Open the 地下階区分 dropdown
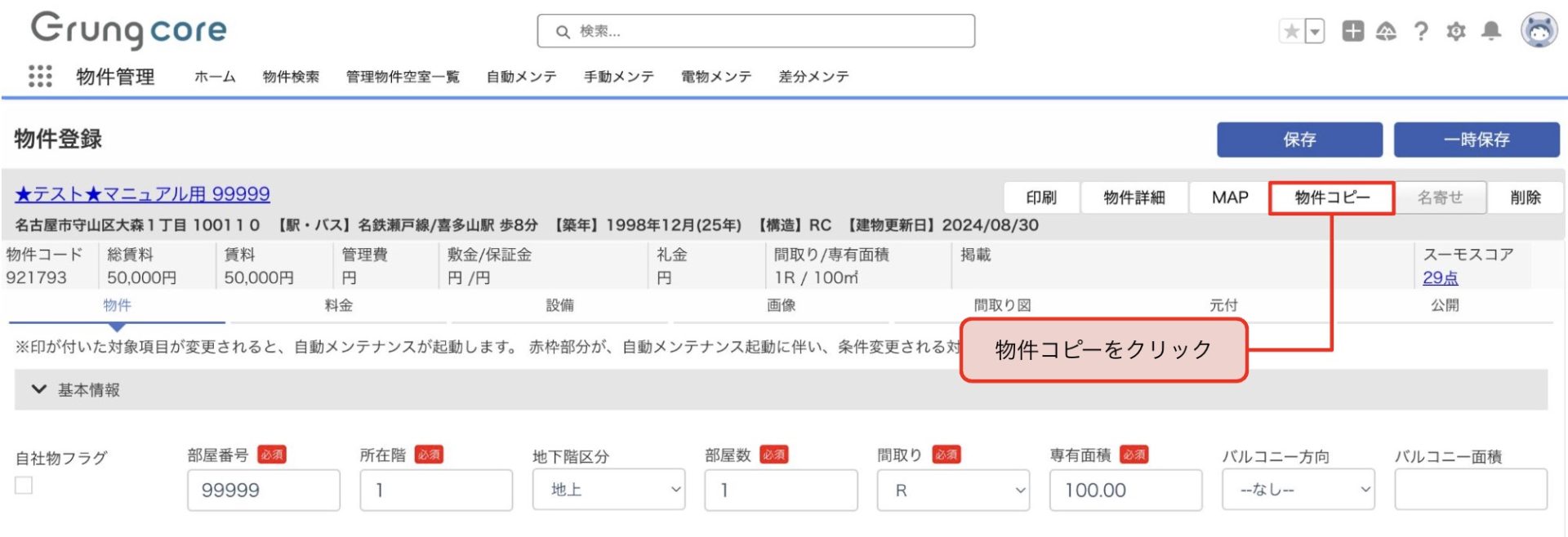The image size is (1568, 537). pyautogui.click(x=608, y=490)
